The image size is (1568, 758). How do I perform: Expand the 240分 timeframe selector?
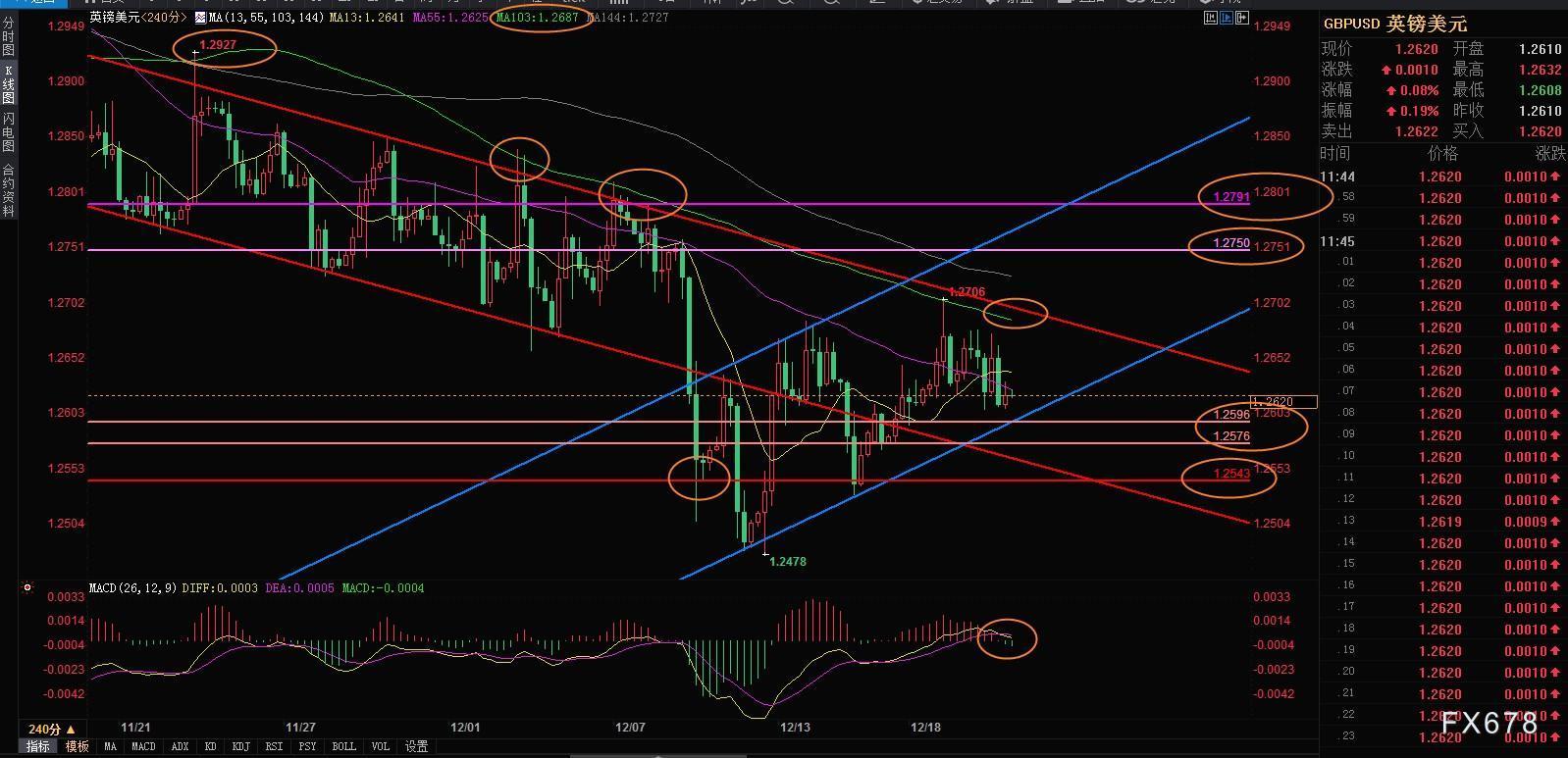pyautogui.click(x=52, y=729)
